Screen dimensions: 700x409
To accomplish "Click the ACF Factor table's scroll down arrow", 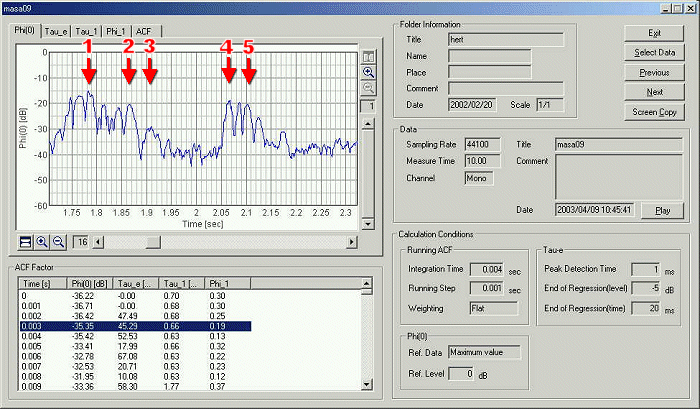I will (367, 384).
